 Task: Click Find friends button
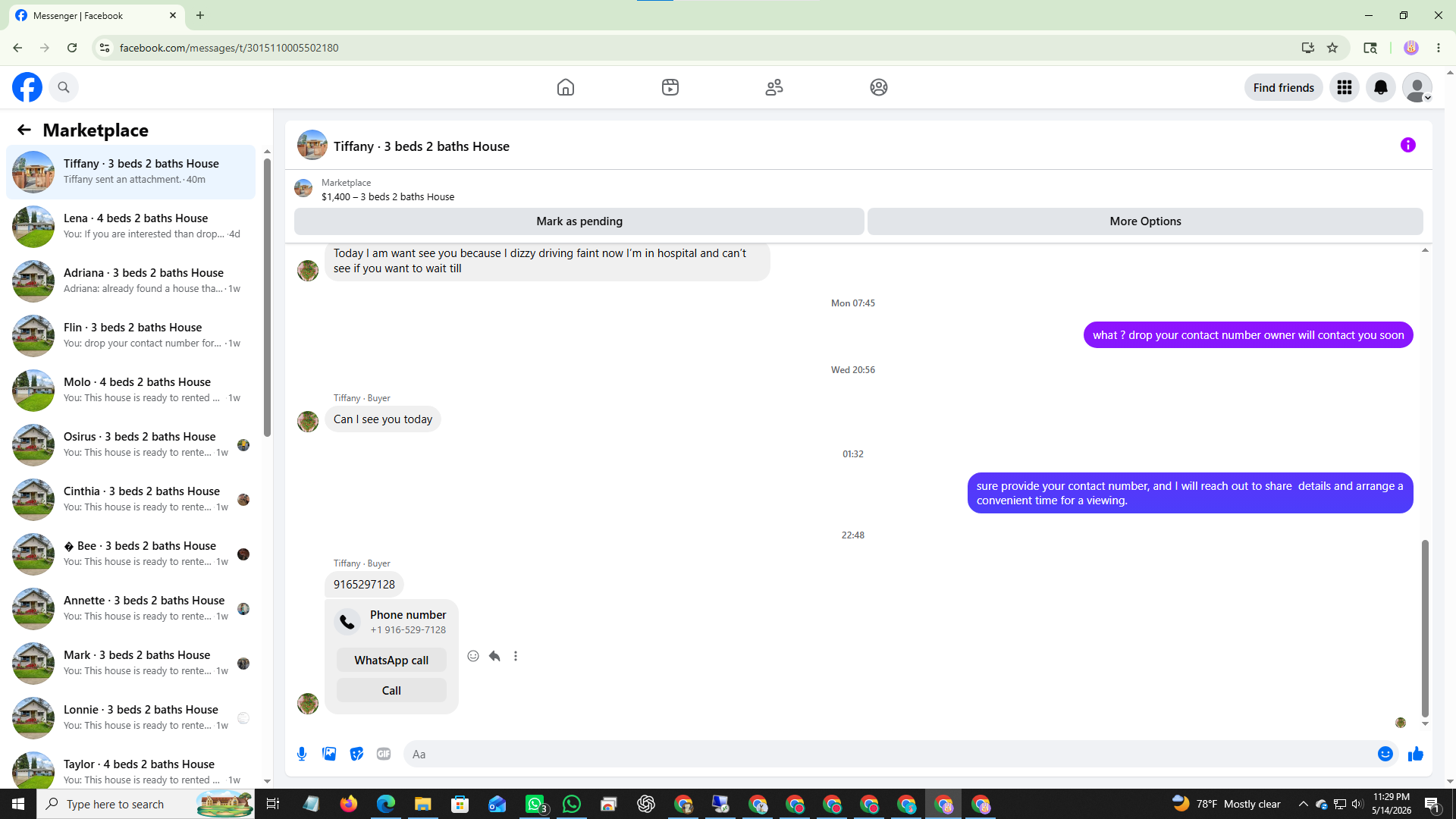[x=1284, y=87]
